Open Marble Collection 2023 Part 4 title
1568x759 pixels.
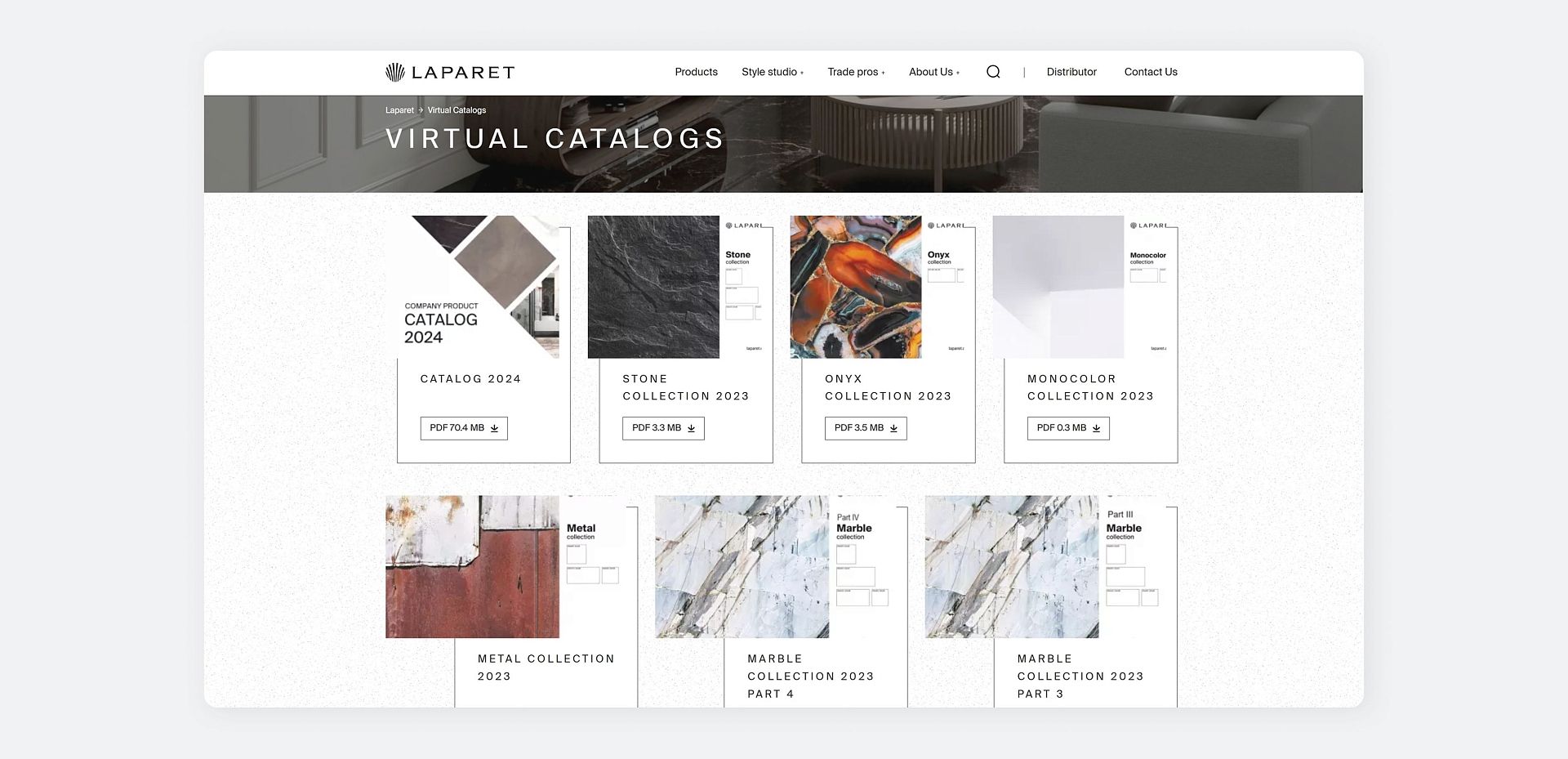[810, 676]
